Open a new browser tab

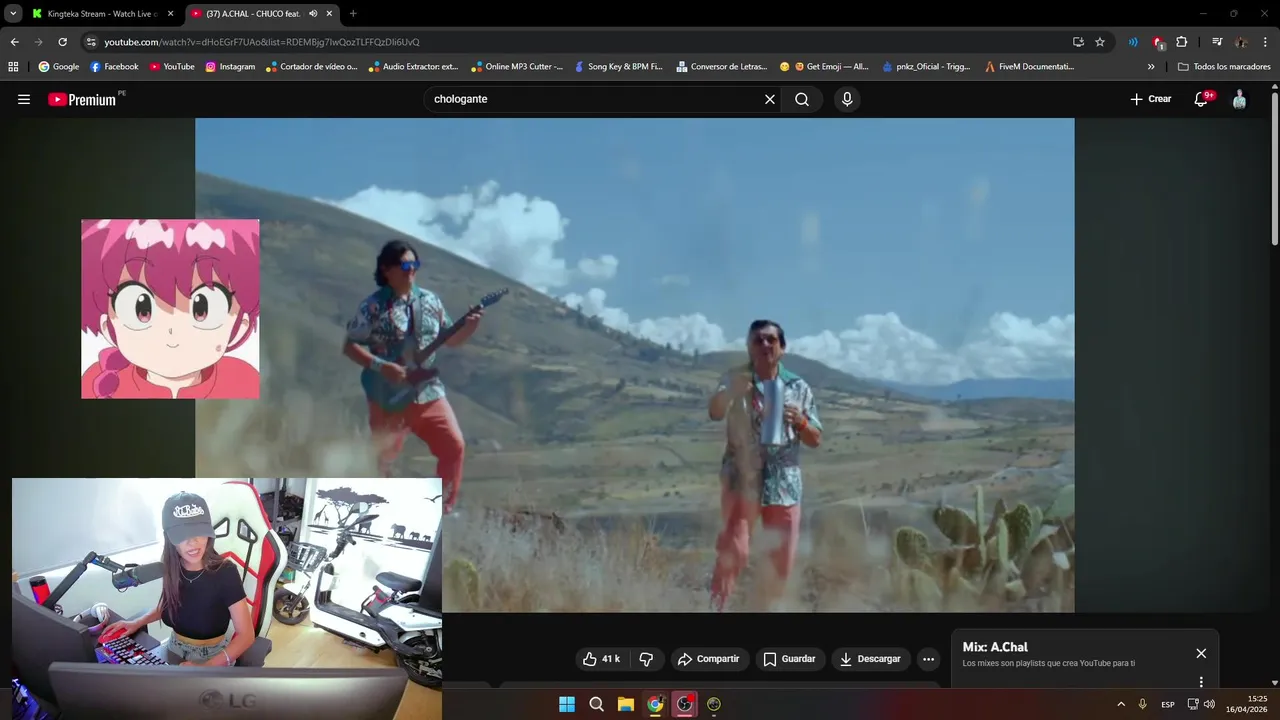click(353, 14)
